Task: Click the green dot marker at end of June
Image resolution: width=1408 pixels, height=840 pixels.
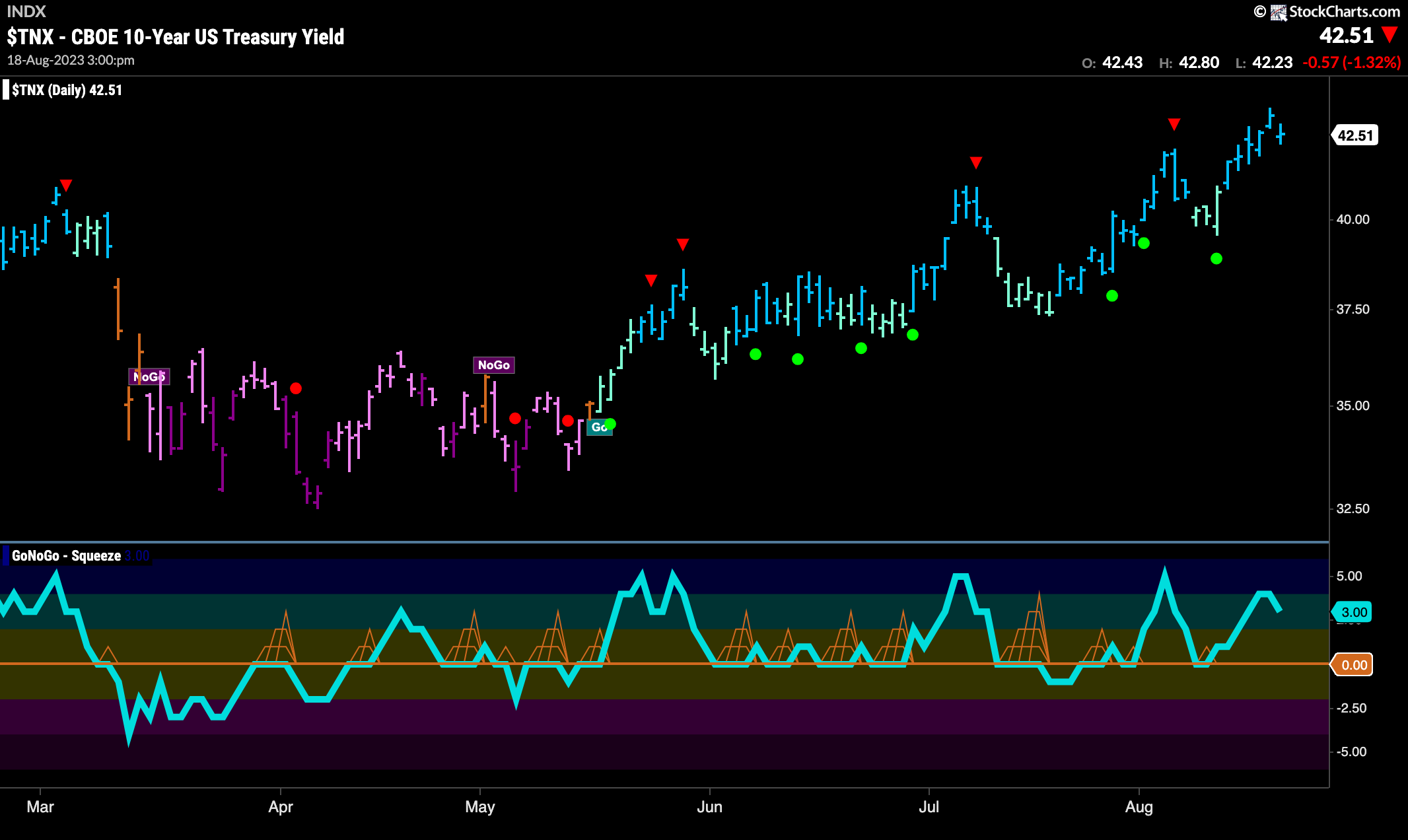Action: pos(913,335)
